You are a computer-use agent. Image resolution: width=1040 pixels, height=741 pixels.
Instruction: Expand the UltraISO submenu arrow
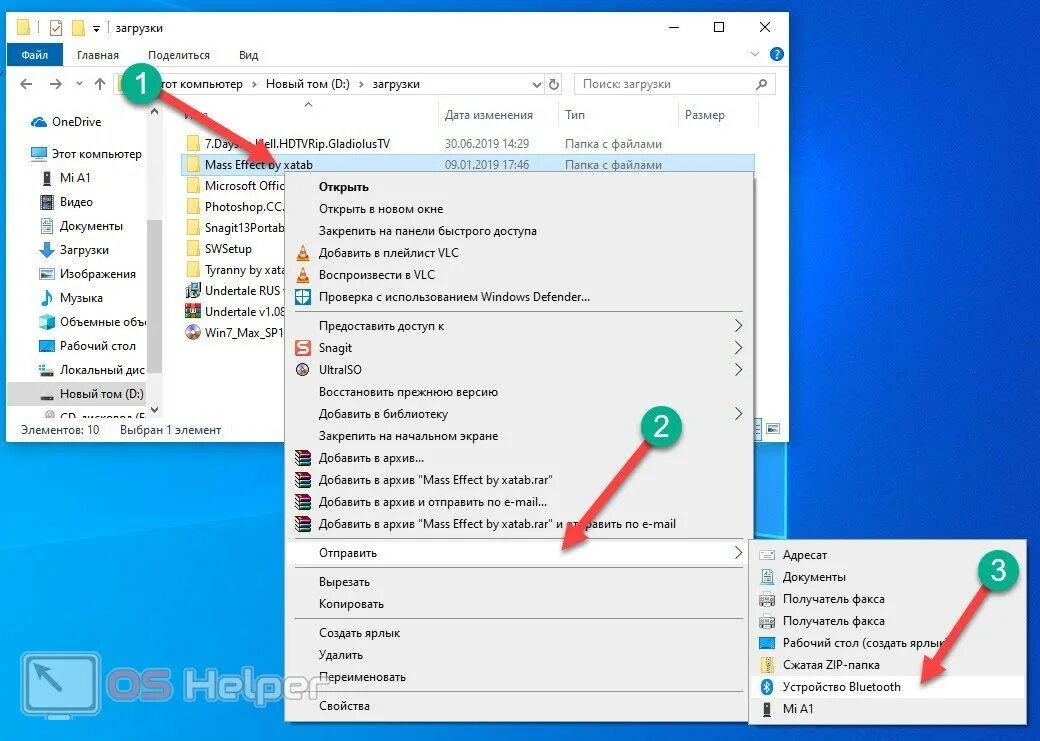point(738,370)
